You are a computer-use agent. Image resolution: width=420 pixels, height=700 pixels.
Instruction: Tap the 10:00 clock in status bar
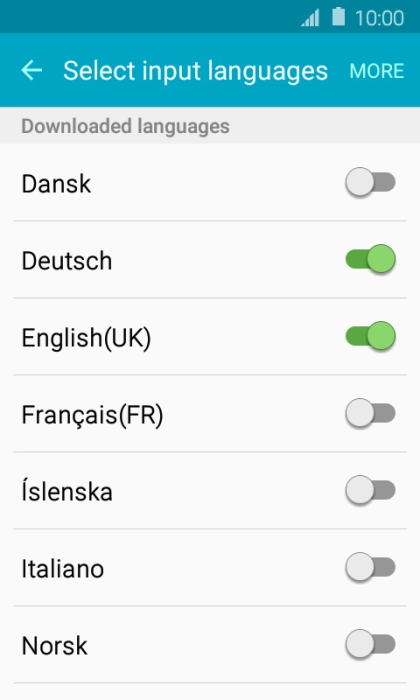pos(379,18)
